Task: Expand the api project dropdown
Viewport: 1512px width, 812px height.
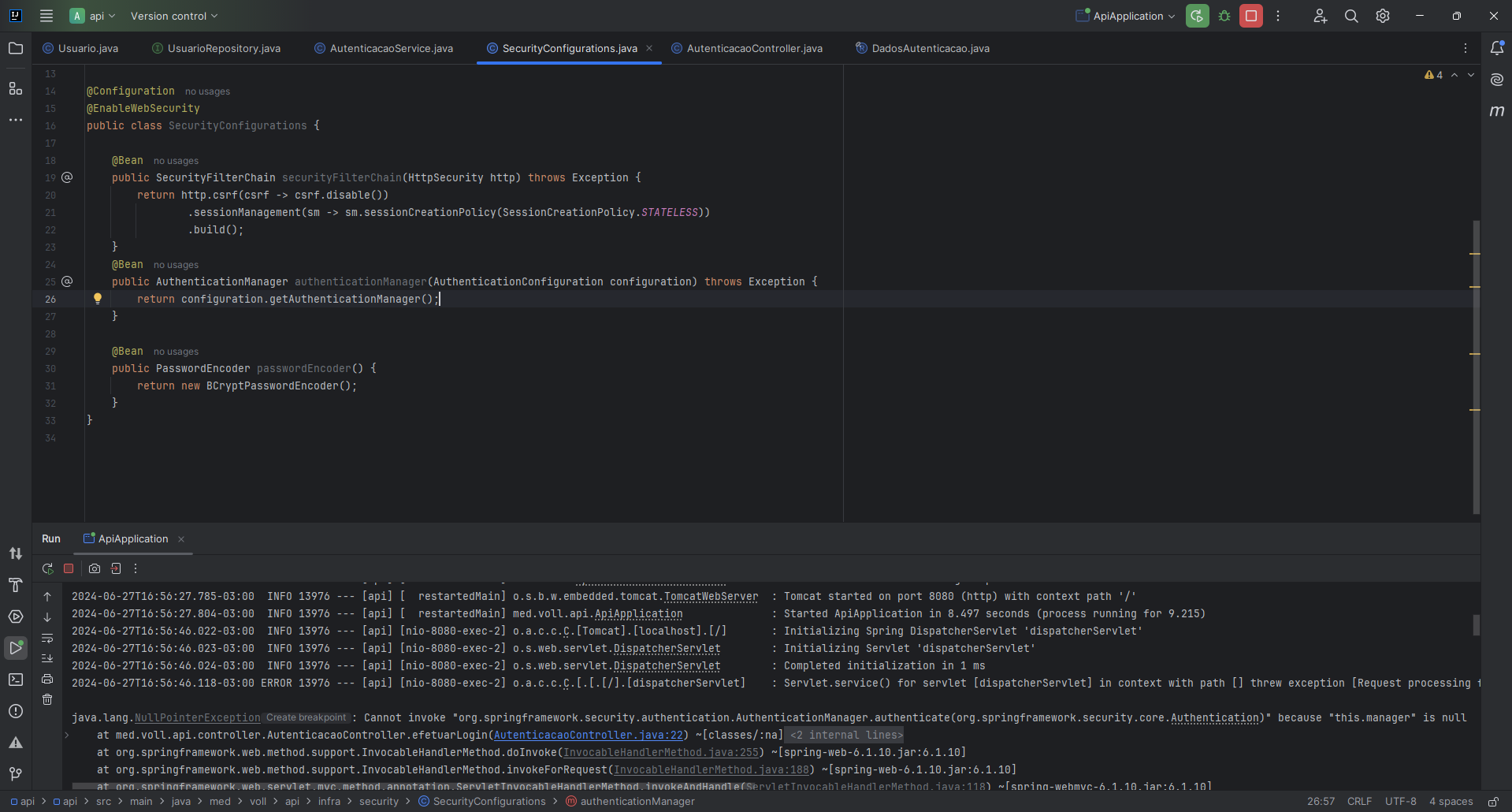Action: 93,16
